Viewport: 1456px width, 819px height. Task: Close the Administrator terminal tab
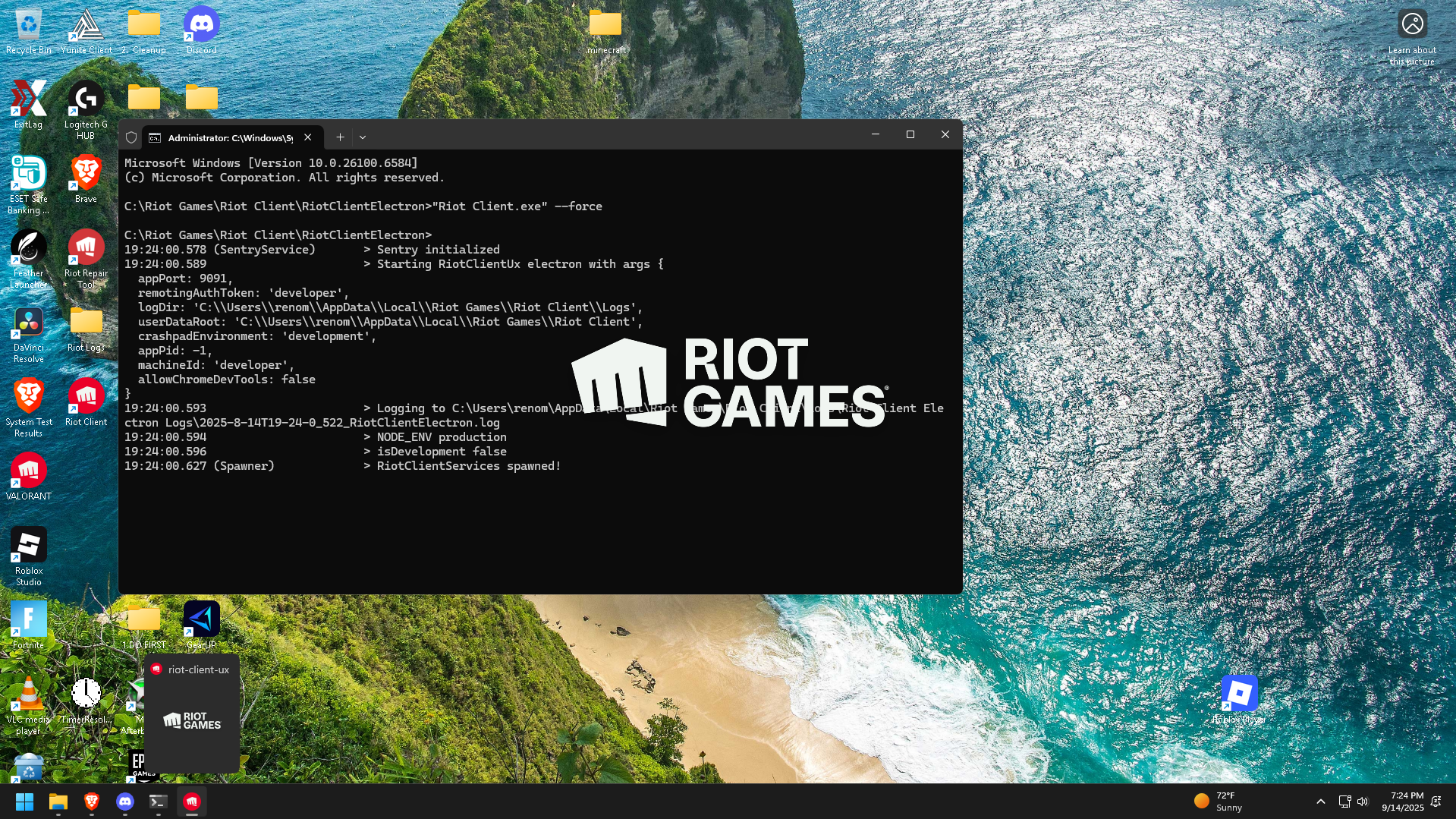pyautogui.click(x=307, y=137)
